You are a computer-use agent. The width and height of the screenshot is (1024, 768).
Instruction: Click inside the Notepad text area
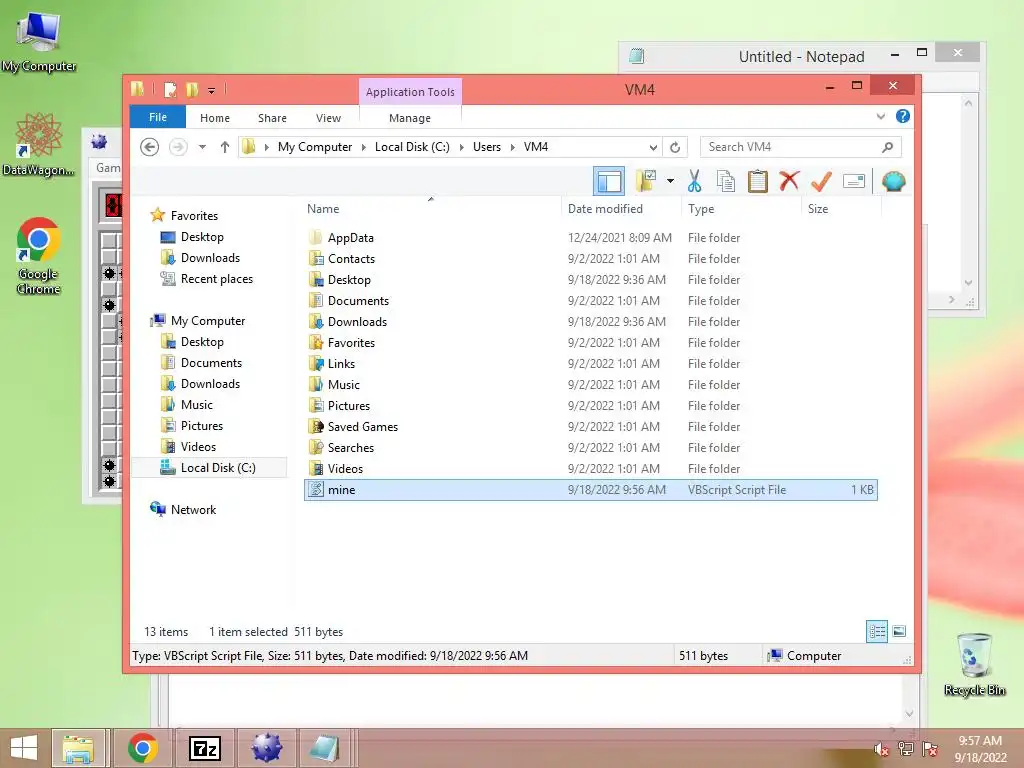click(x=940, y=196)
